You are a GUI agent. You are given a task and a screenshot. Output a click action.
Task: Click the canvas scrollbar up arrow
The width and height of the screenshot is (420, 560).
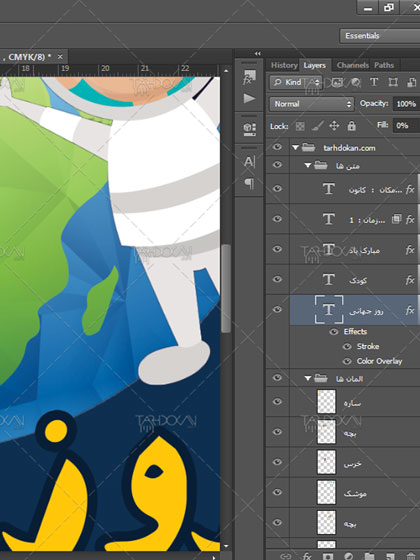pos(226,71)
